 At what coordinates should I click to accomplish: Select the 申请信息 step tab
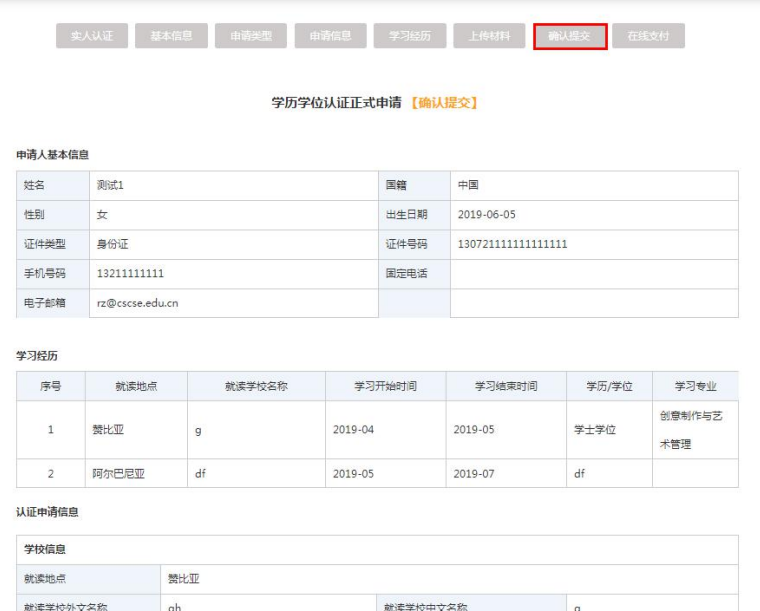[330, 37]
